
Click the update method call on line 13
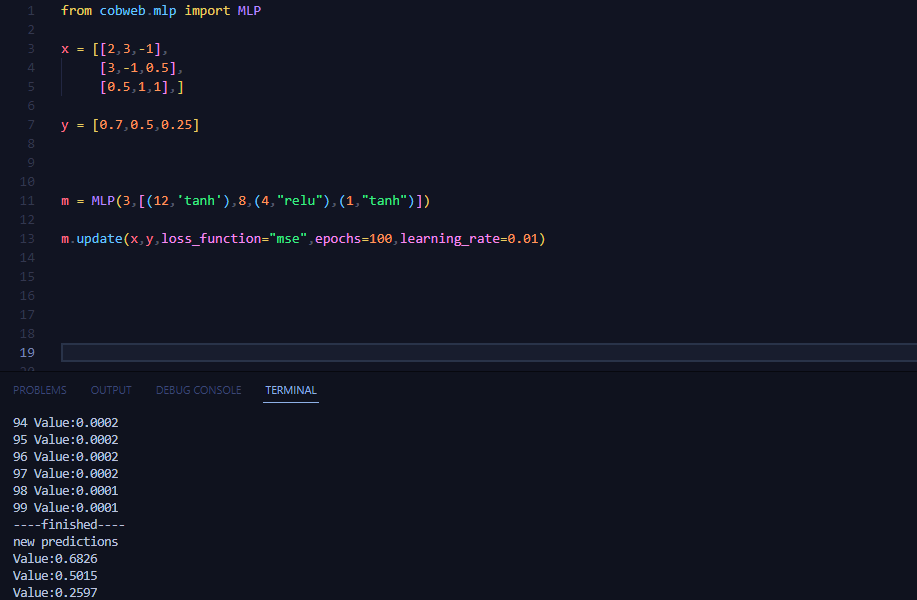pyautogui.click(x=99, y=239)
